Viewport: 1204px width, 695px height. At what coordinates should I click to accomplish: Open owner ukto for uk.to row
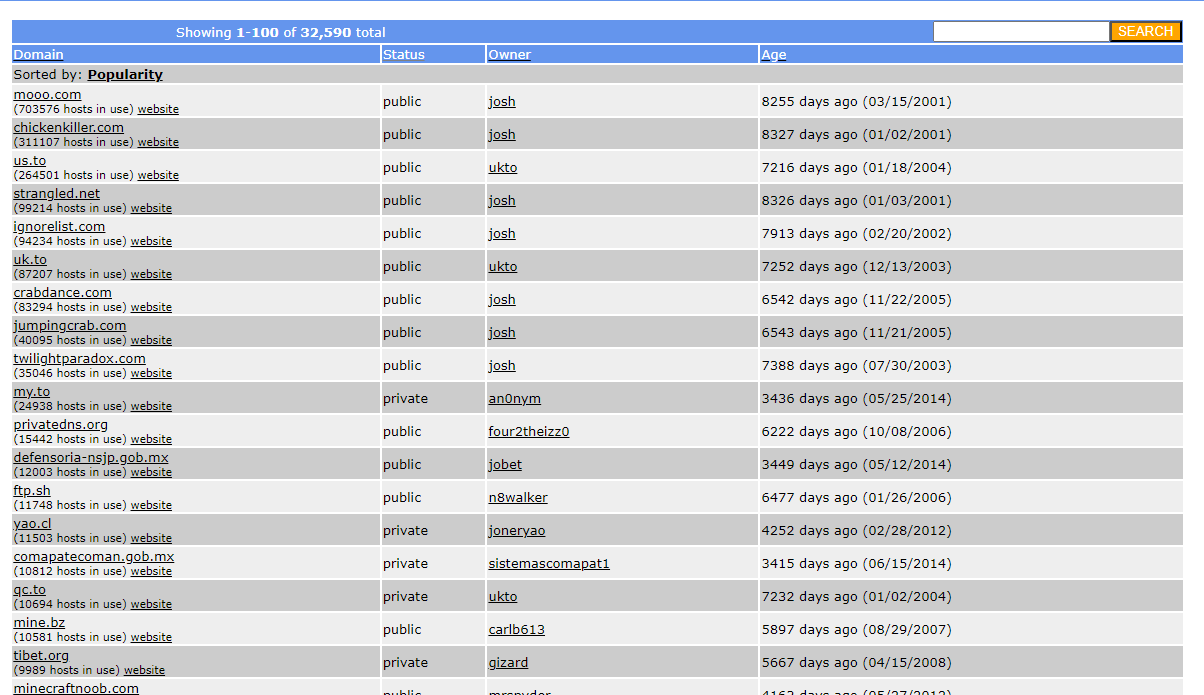[502, 267]
